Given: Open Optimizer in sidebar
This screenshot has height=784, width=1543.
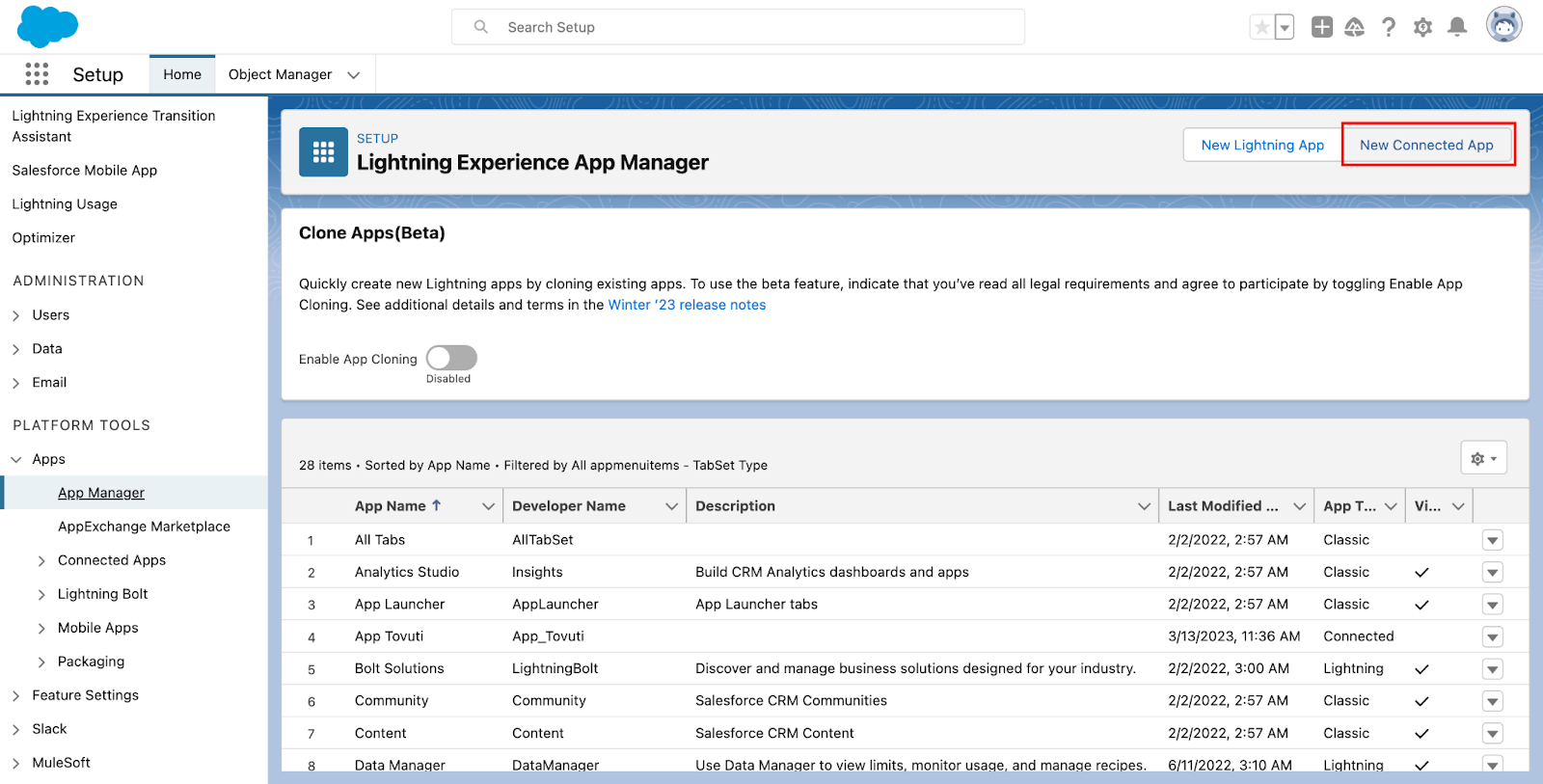Looking at the screenshot, I should pos(43,238).
